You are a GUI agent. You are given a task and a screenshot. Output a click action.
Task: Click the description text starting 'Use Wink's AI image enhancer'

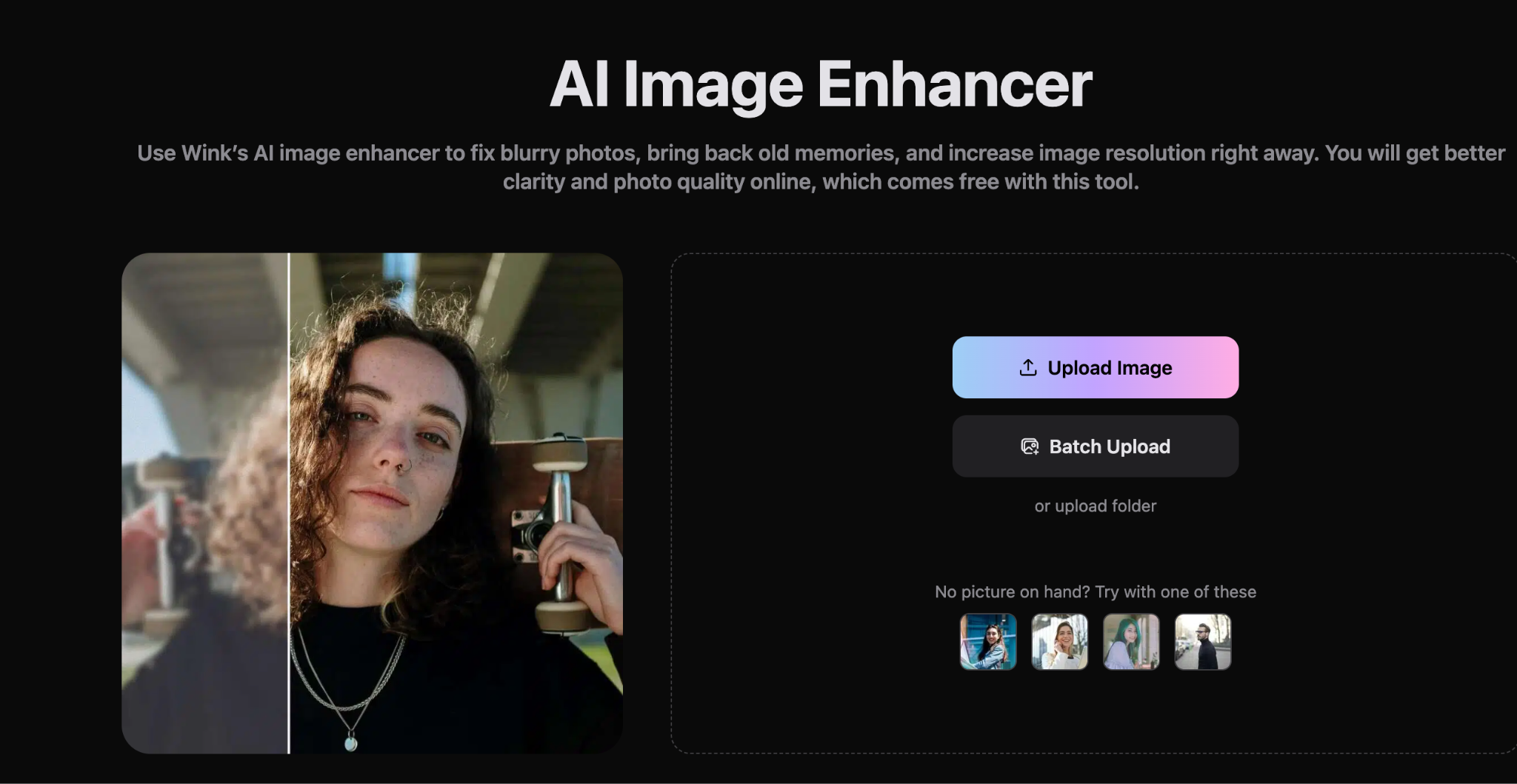pos(821,167)
